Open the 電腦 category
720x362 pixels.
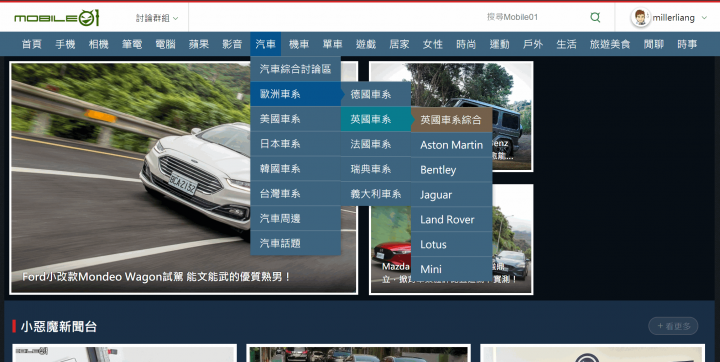coord(165,44)
